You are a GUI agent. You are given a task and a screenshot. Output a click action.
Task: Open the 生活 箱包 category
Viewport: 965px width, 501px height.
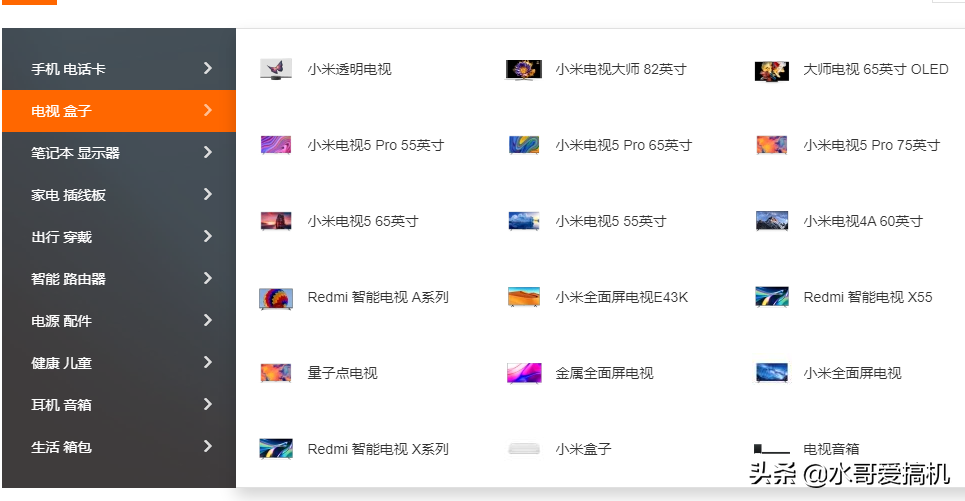click(119, 447)
